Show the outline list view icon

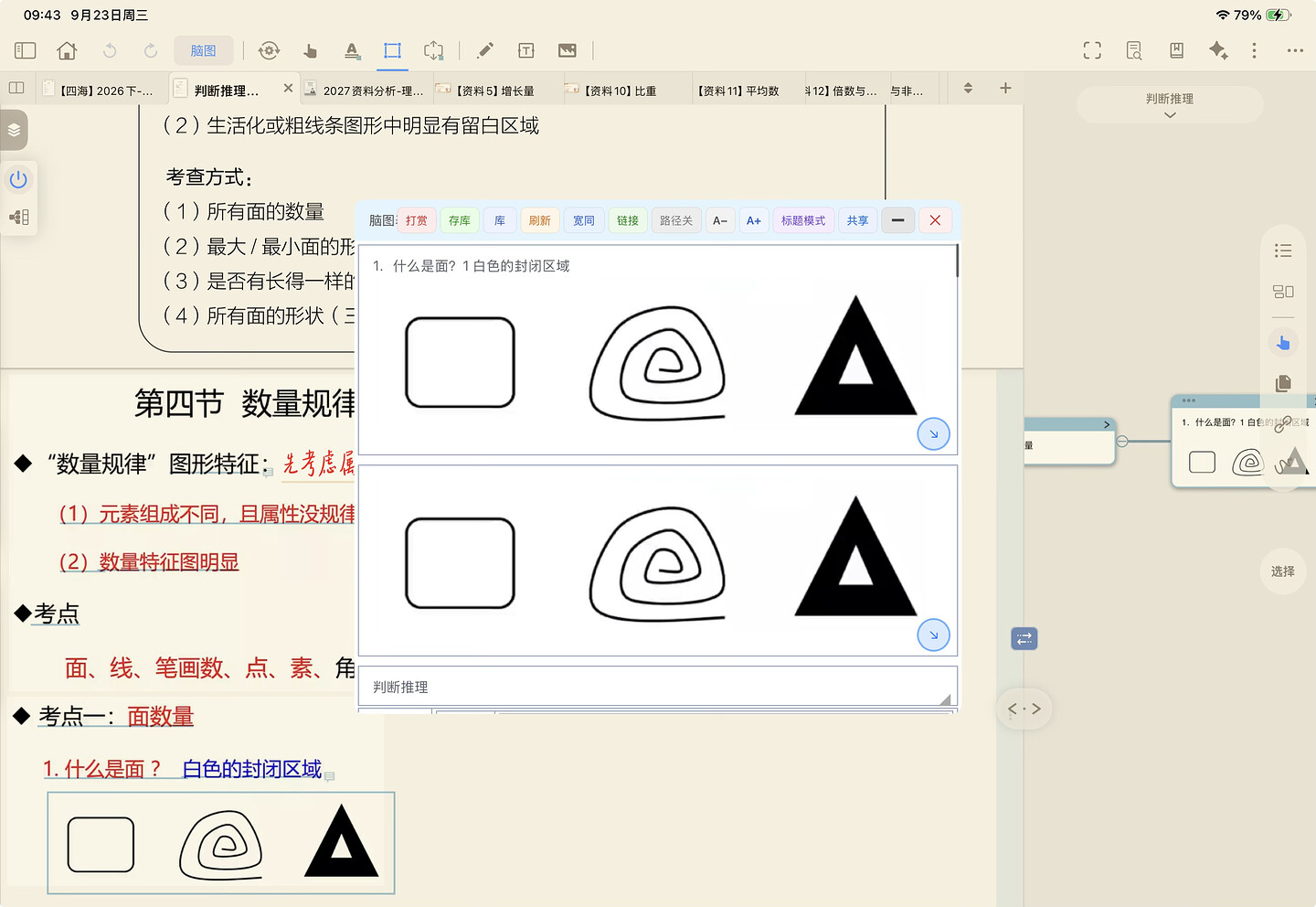click(1283, 251)
